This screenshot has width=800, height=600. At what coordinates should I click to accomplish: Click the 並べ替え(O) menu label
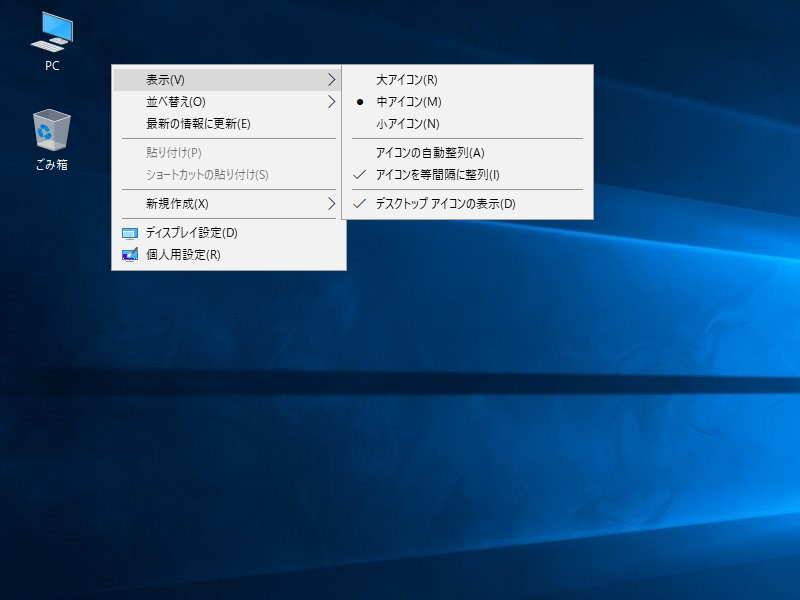pyautogui.click(x=176, y=102)
